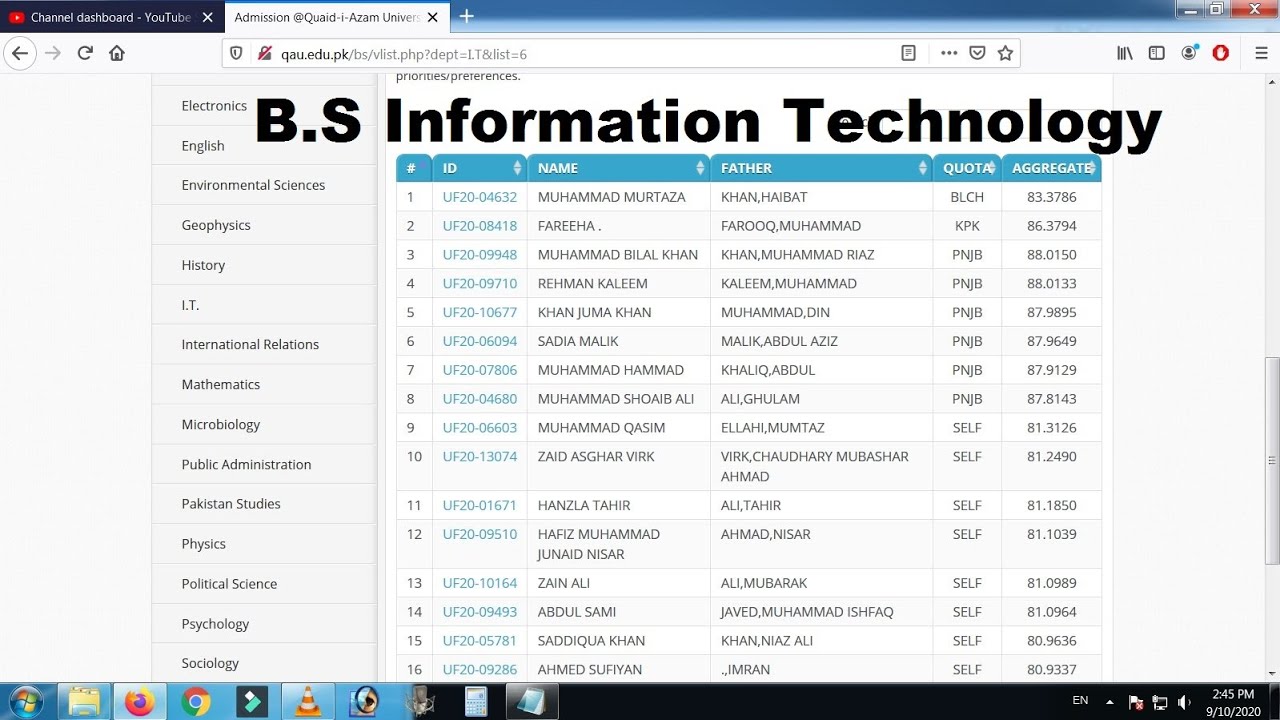Open the Opera-style red extension icon

(x=1221, y=53)
